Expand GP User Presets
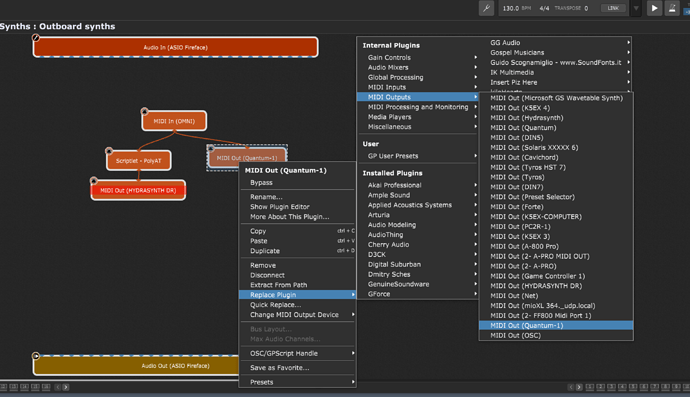 click(418, 156)
